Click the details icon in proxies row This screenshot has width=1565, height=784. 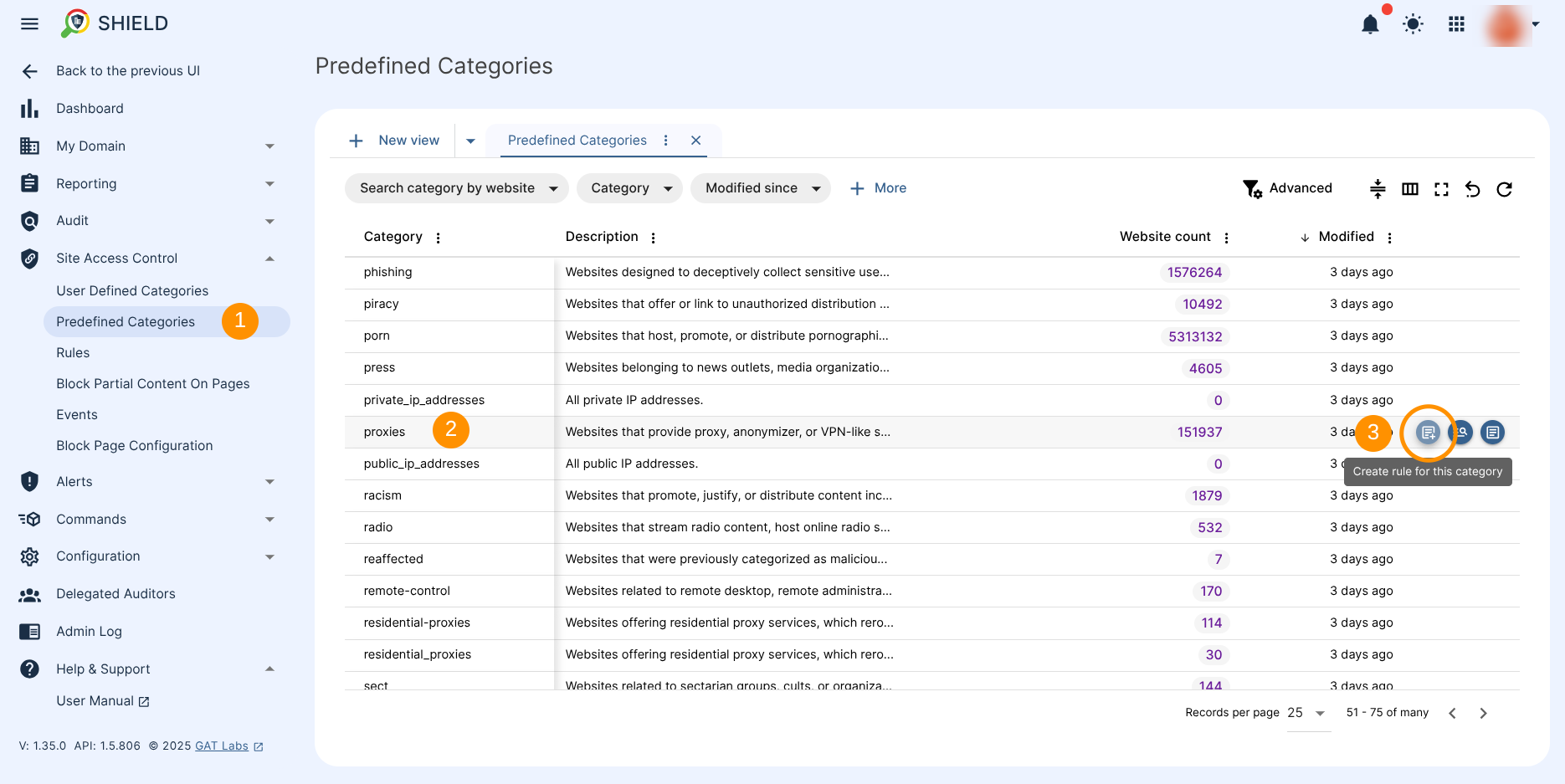pyautogui.click(x=1492, y=433)
